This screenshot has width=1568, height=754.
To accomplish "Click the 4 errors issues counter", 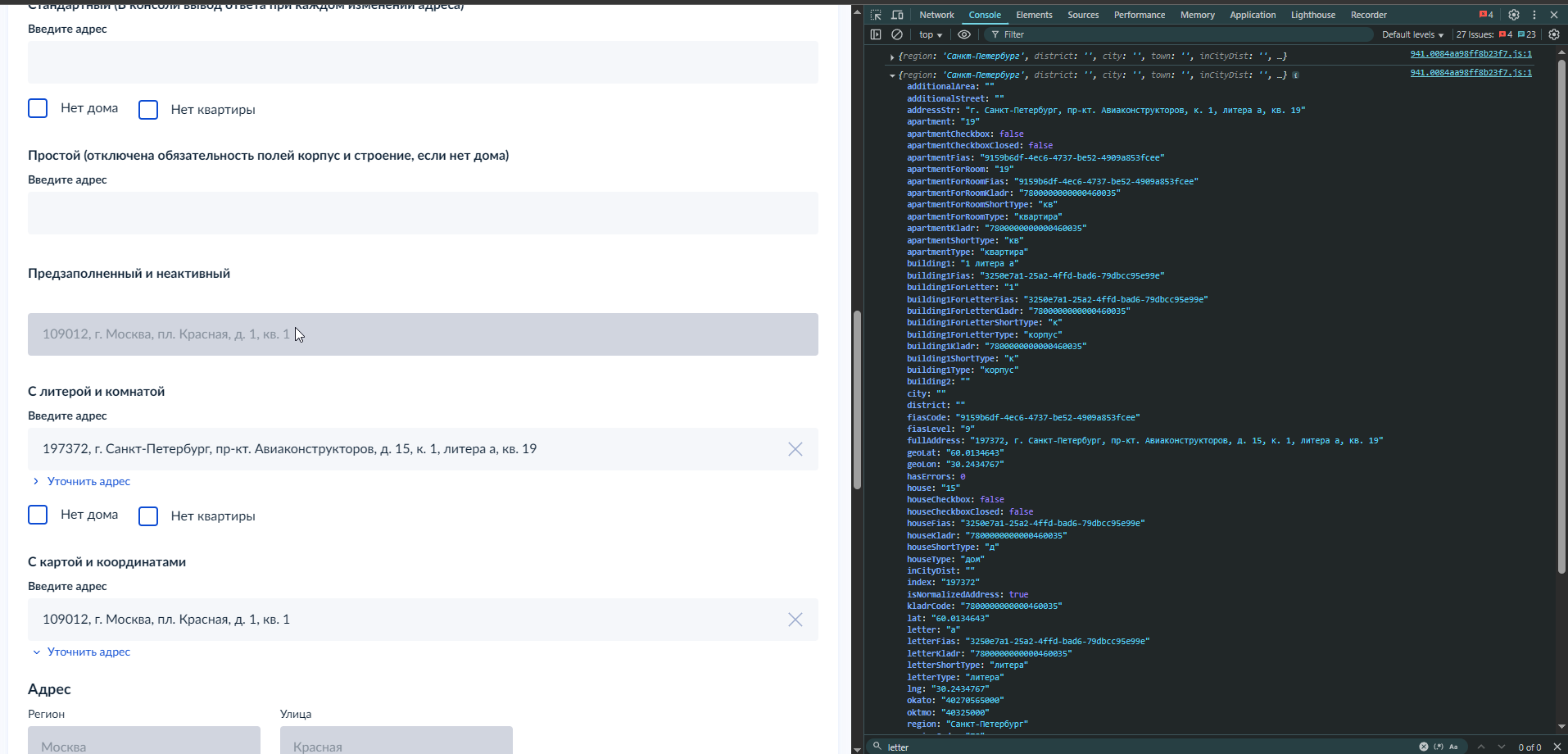I will coord(1506,34).
